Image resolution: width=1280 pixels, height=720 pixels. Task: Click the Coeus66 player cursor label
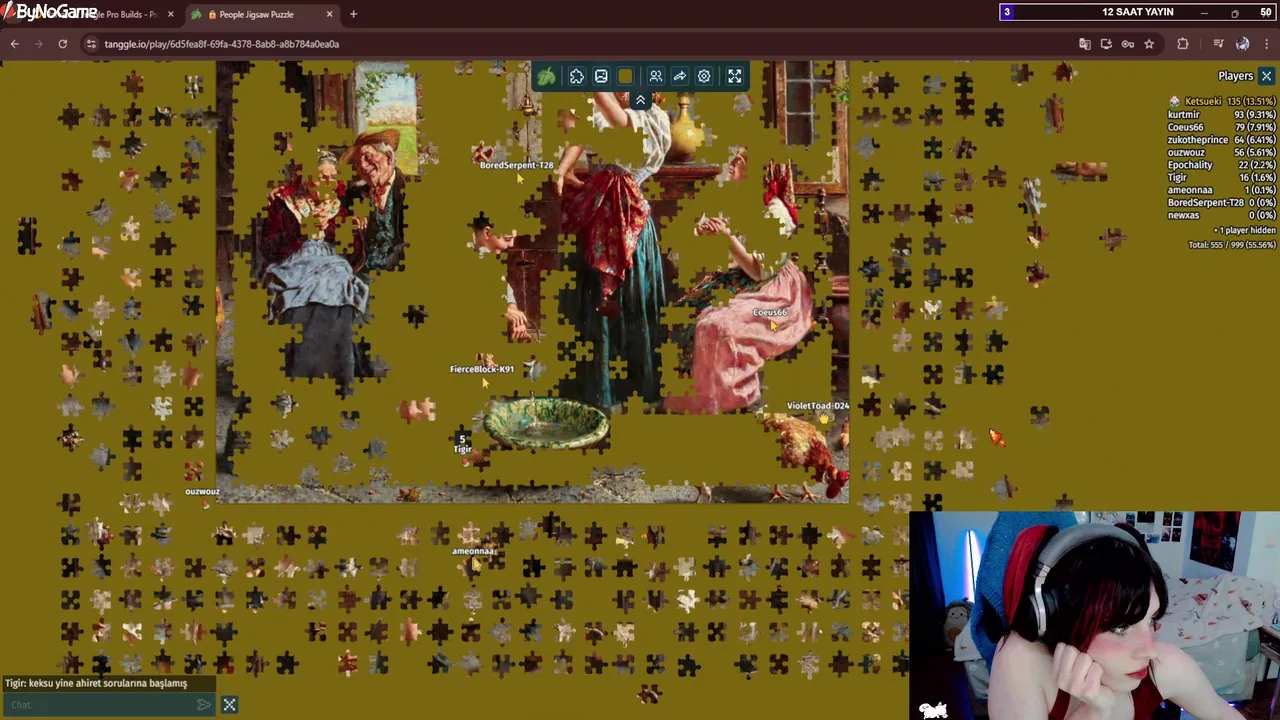pos(770,312)
